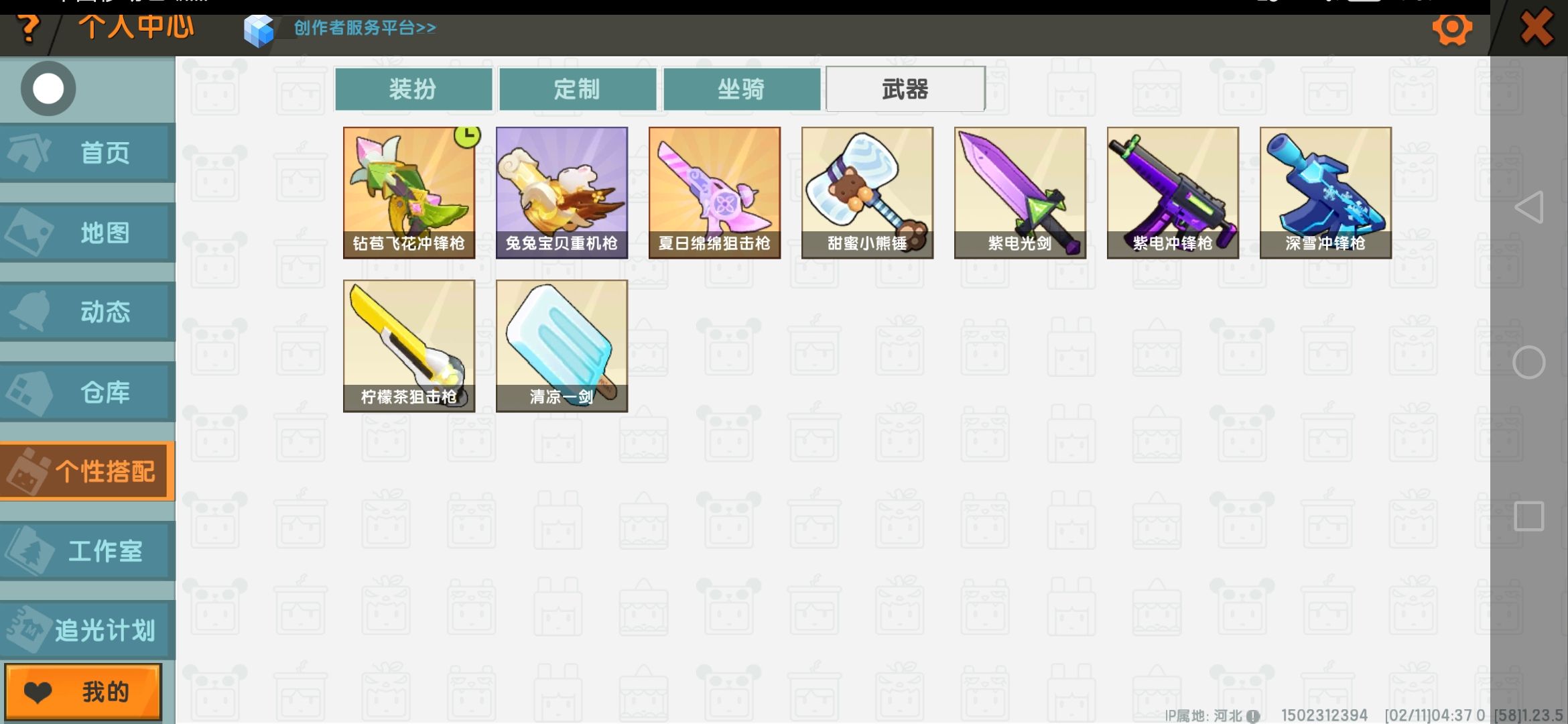Open the 创作者服务平台>> link

pos(365,27)
